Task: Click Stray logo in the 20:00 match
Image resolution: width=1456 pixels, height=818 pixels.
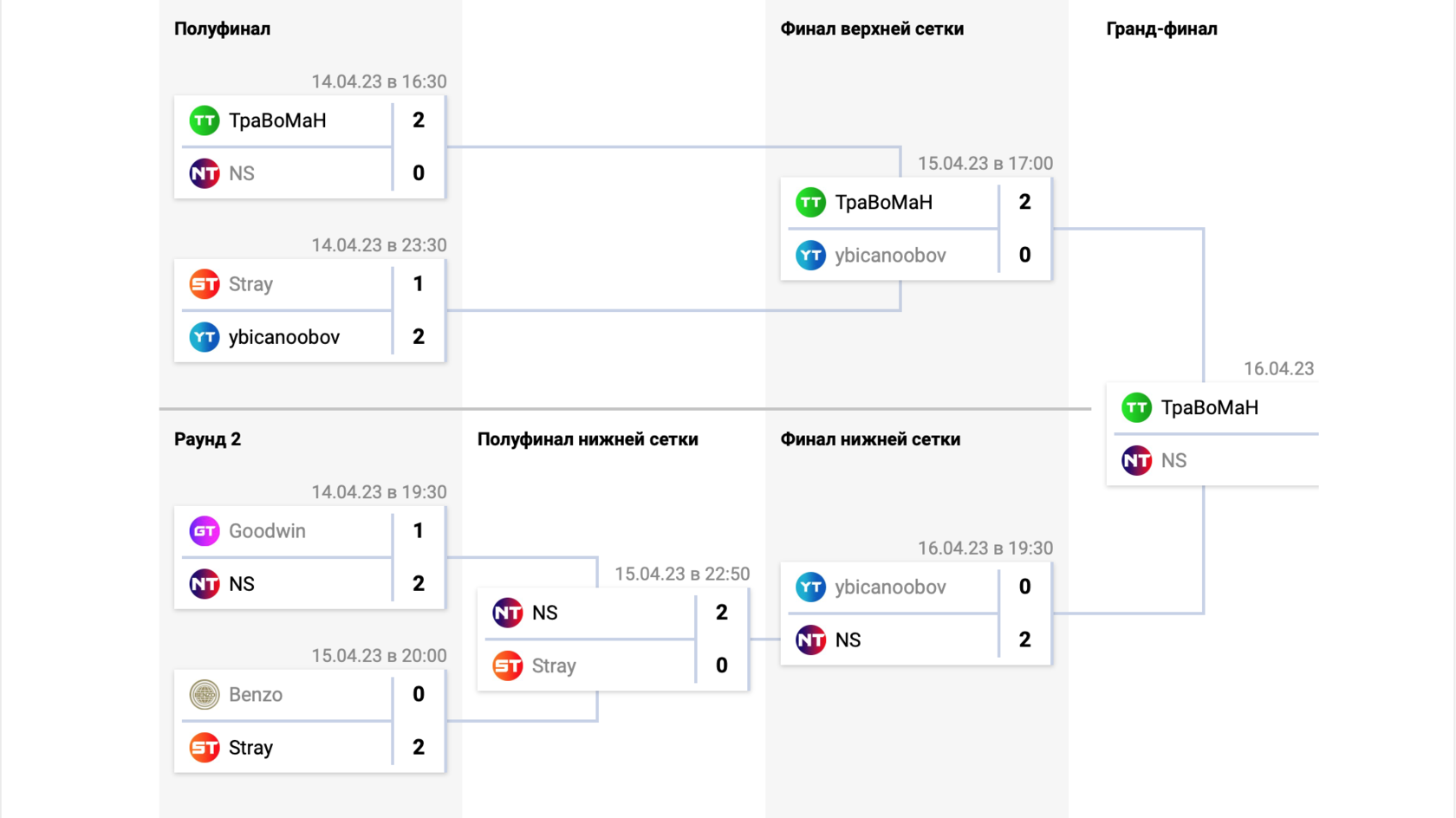Action: point(205,748)
